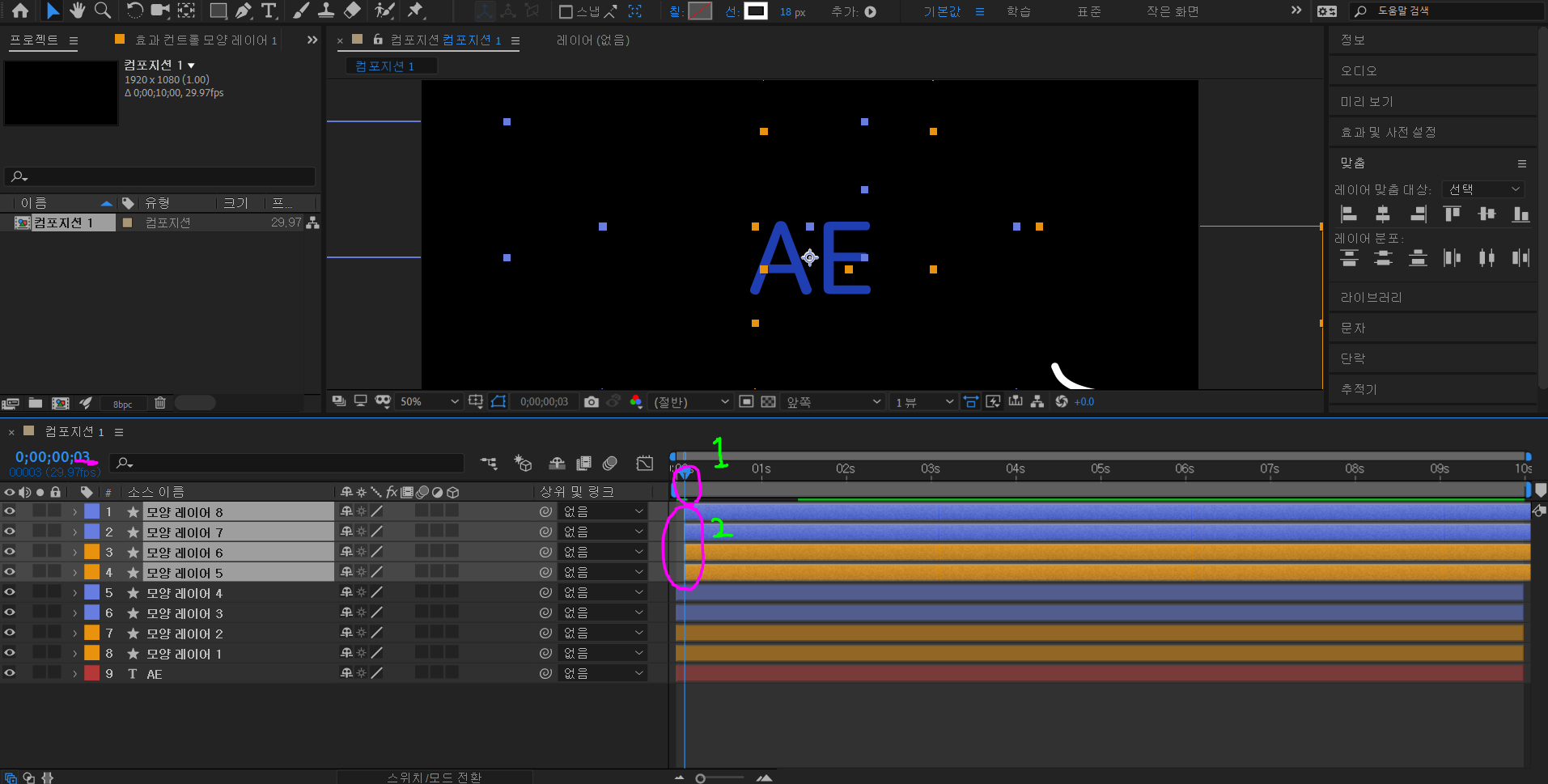Image resolution: width=1548 pixels, height=784 pixels.
Task: Select the Eraser tool
Action: (x=352, y=11)
